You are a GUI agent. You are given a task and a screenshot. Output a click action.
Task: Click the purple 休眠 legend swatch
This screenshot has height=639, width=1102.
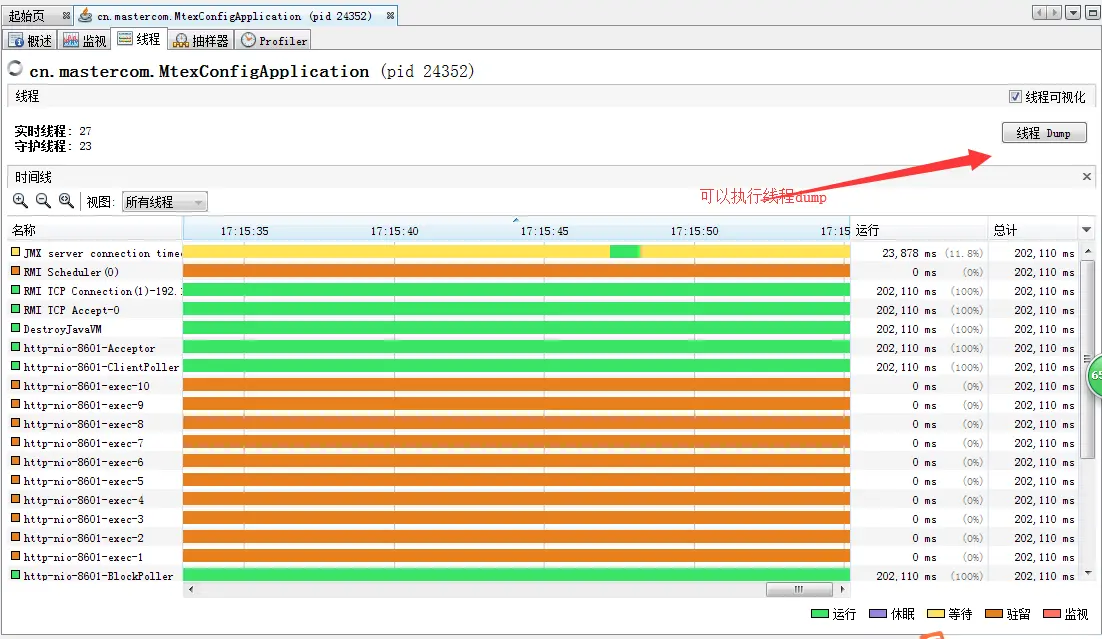click(x=878, y=614)
